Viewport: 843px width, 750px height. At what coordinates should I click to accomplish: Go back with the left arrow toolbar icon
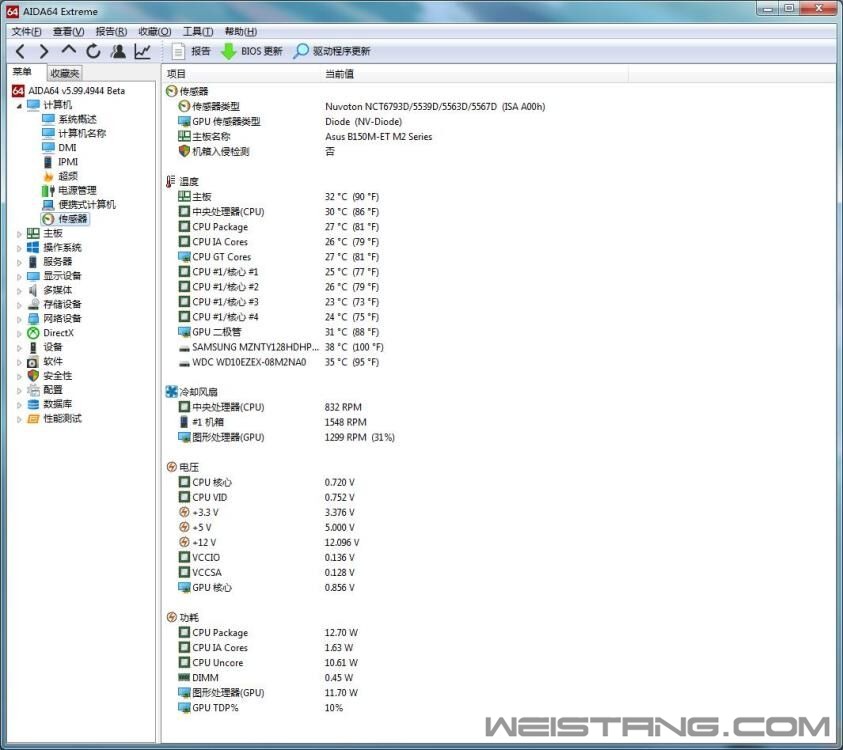[x=20, y=52]
